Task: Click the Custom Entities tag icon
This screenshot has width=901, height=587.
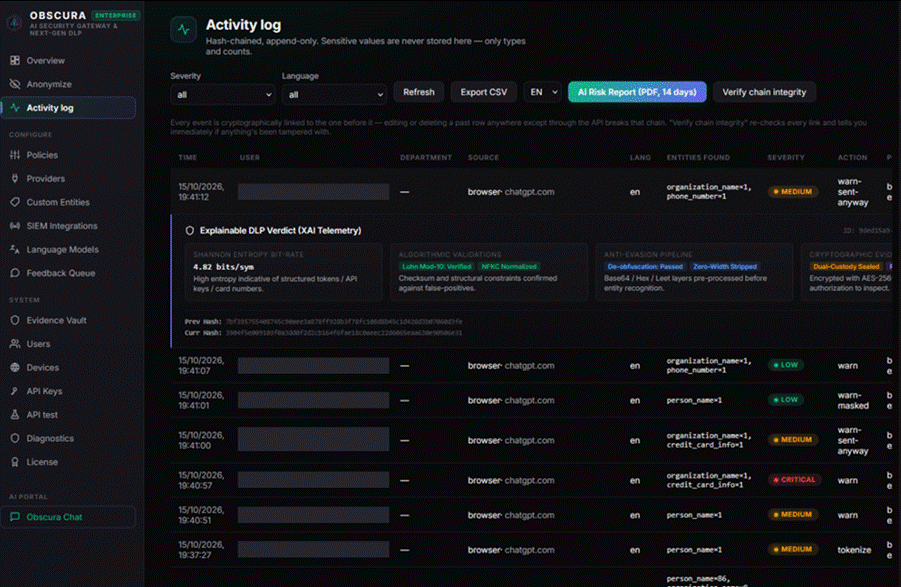Action: click(15, 202)
